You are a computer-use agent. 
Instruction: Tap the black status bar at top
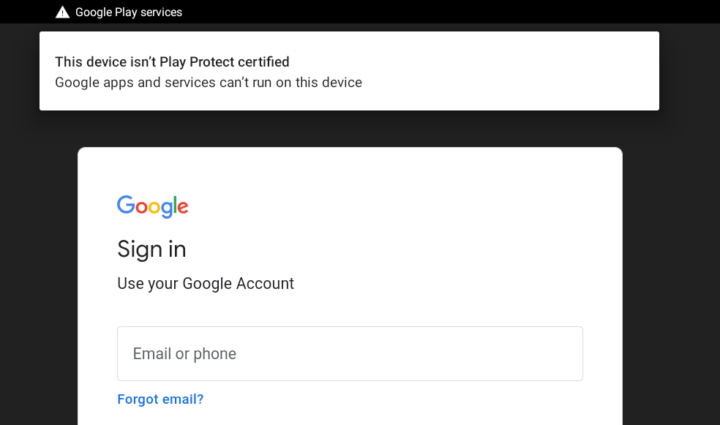point(413,11)
